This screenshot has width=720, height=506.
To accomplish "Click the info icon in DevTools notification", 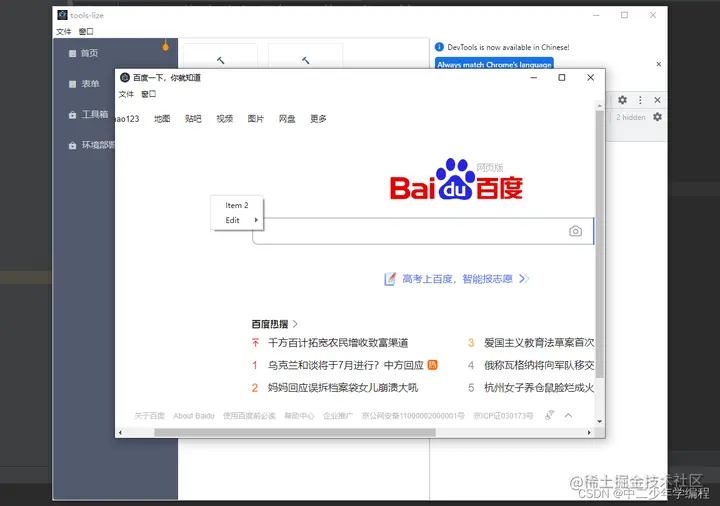I will coord(439,47).
